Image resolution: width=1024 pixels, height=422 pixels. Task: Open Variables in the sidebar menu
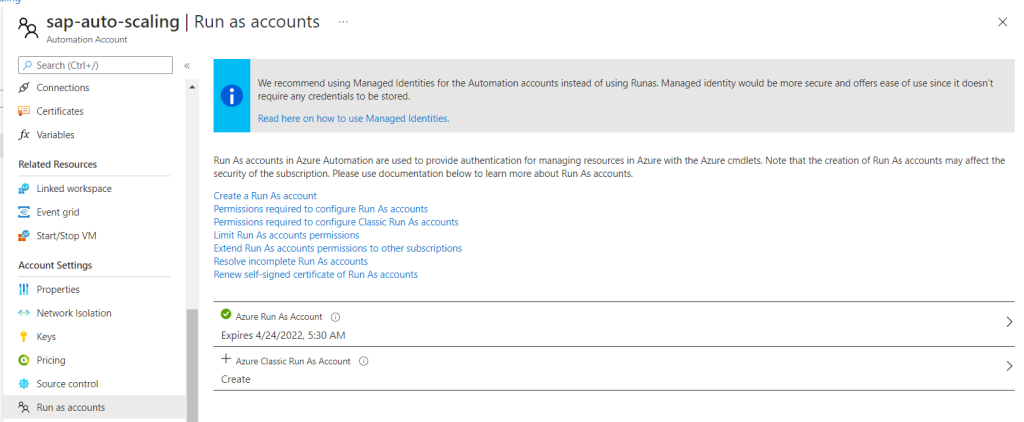[56, 135]
